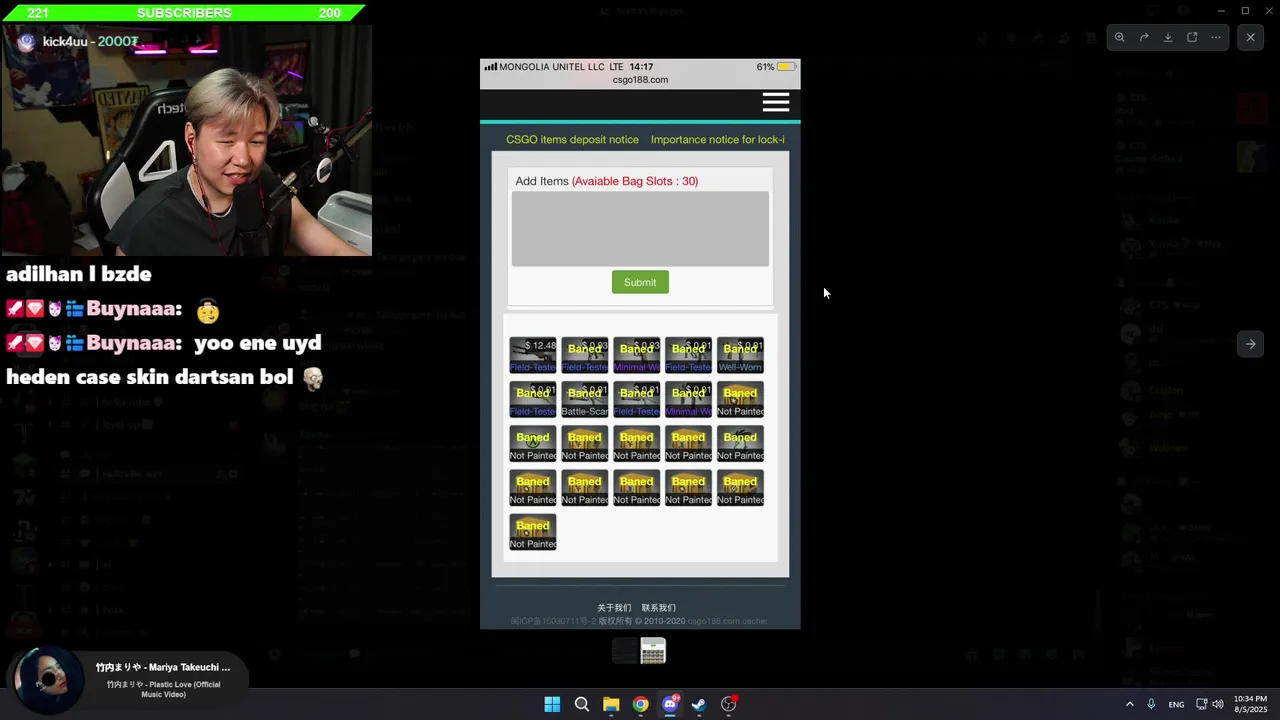Open Google Chrome from the taskbar
This screenshot has width=1280, height=720.
coord(641,704)
